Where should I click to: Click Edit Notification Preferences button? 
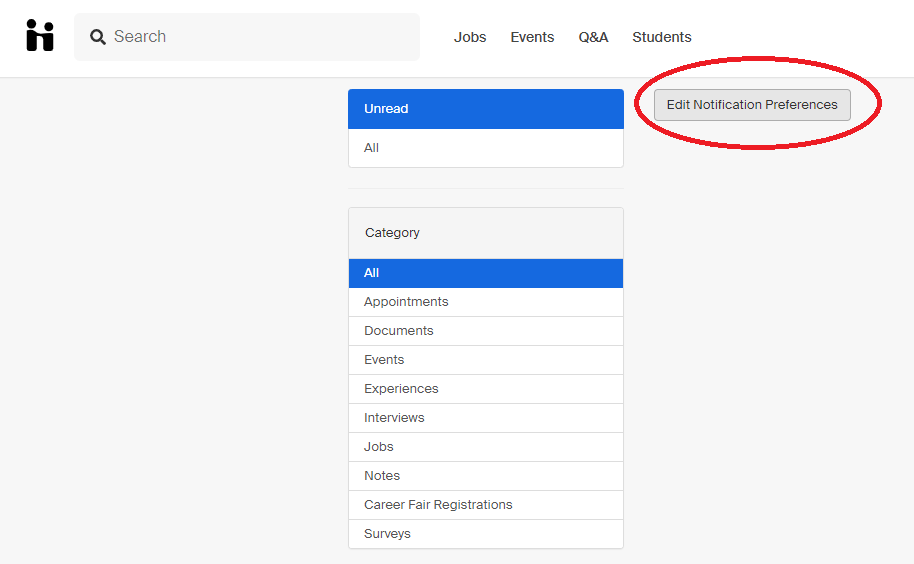click(752, 105)
